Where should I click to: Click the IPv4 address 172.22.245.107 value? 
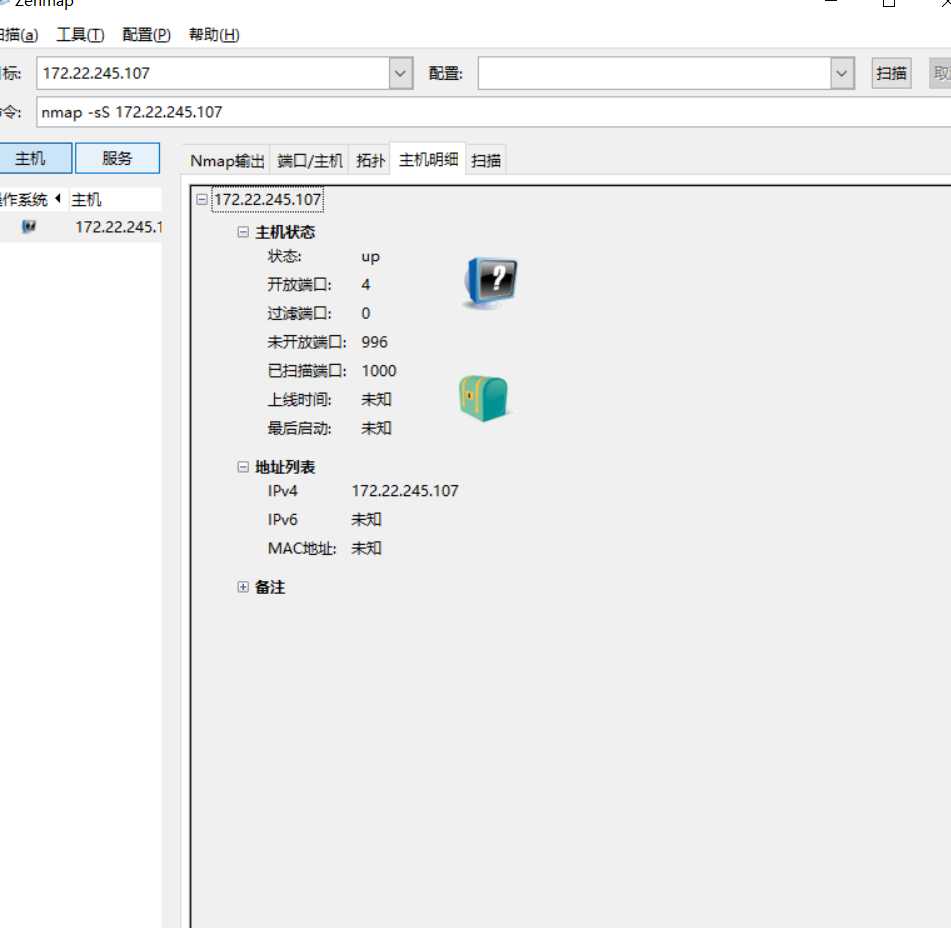click(x=405, y=491)
